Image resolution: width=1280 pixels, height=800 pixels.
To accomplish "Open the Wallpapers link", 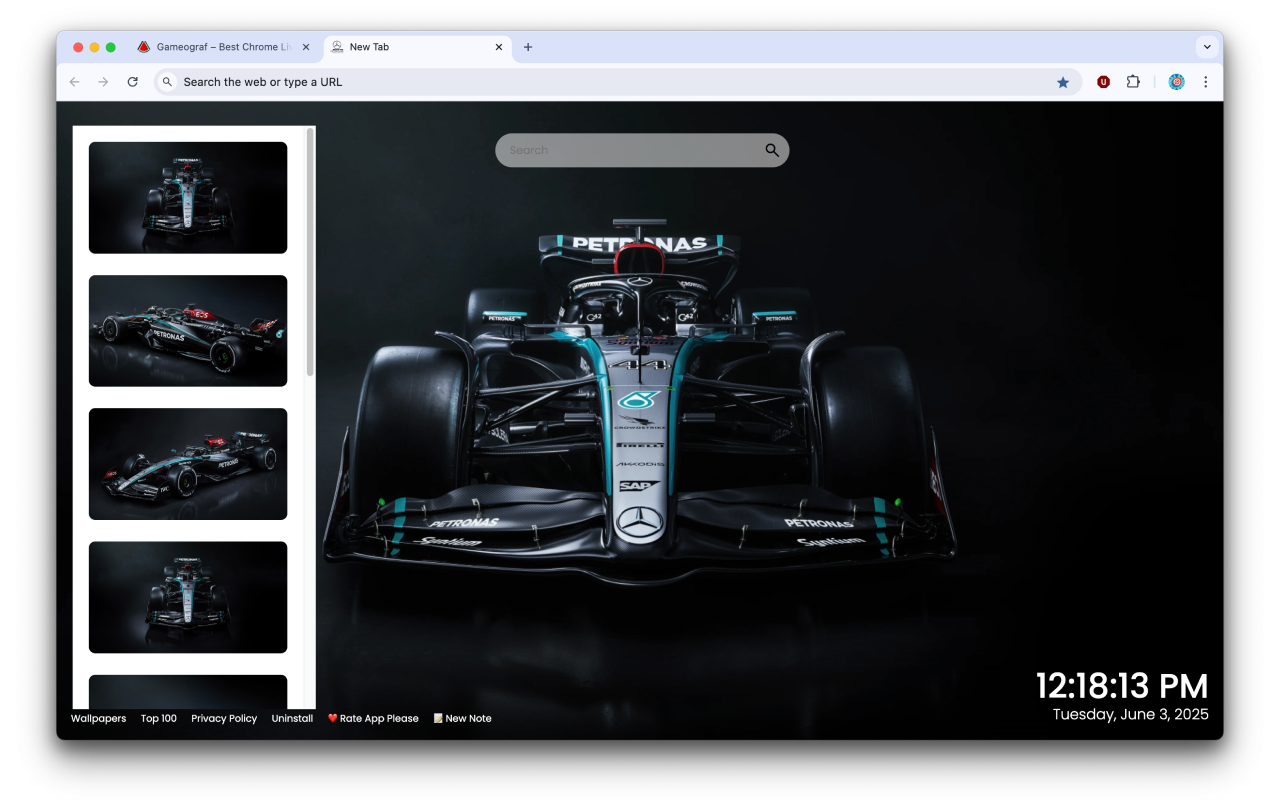I will 98,718.
